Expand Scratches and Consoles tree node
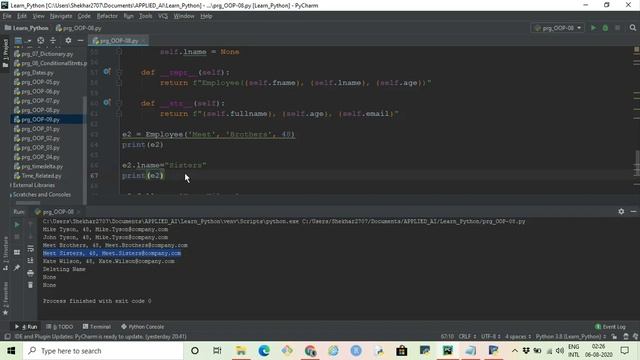The height and width of the screenshot is (360, 640). pos(11,195)
